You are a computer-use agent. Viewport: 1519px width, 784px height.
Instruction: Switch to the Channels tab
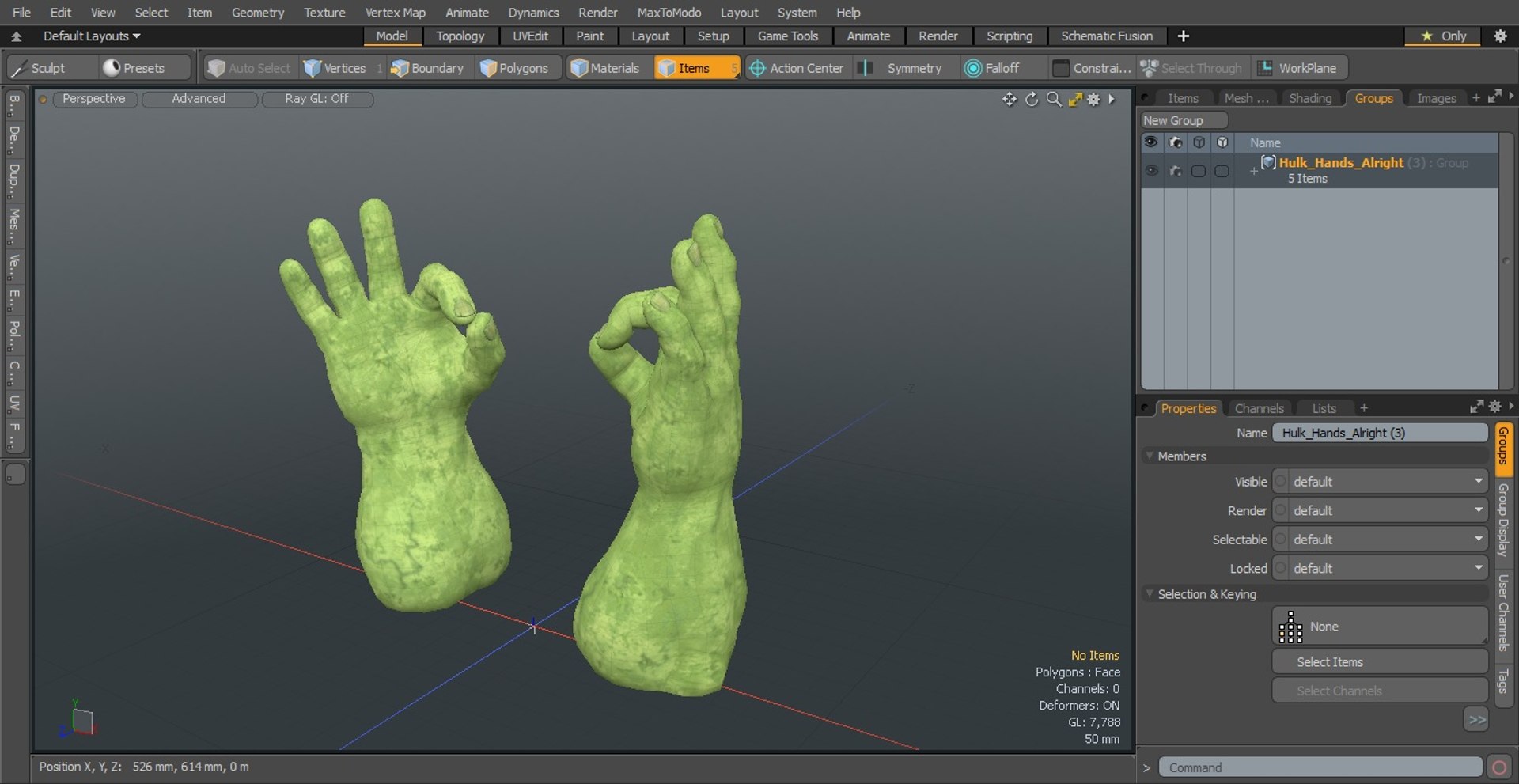pyautogui.click(x=1259, y=408)
